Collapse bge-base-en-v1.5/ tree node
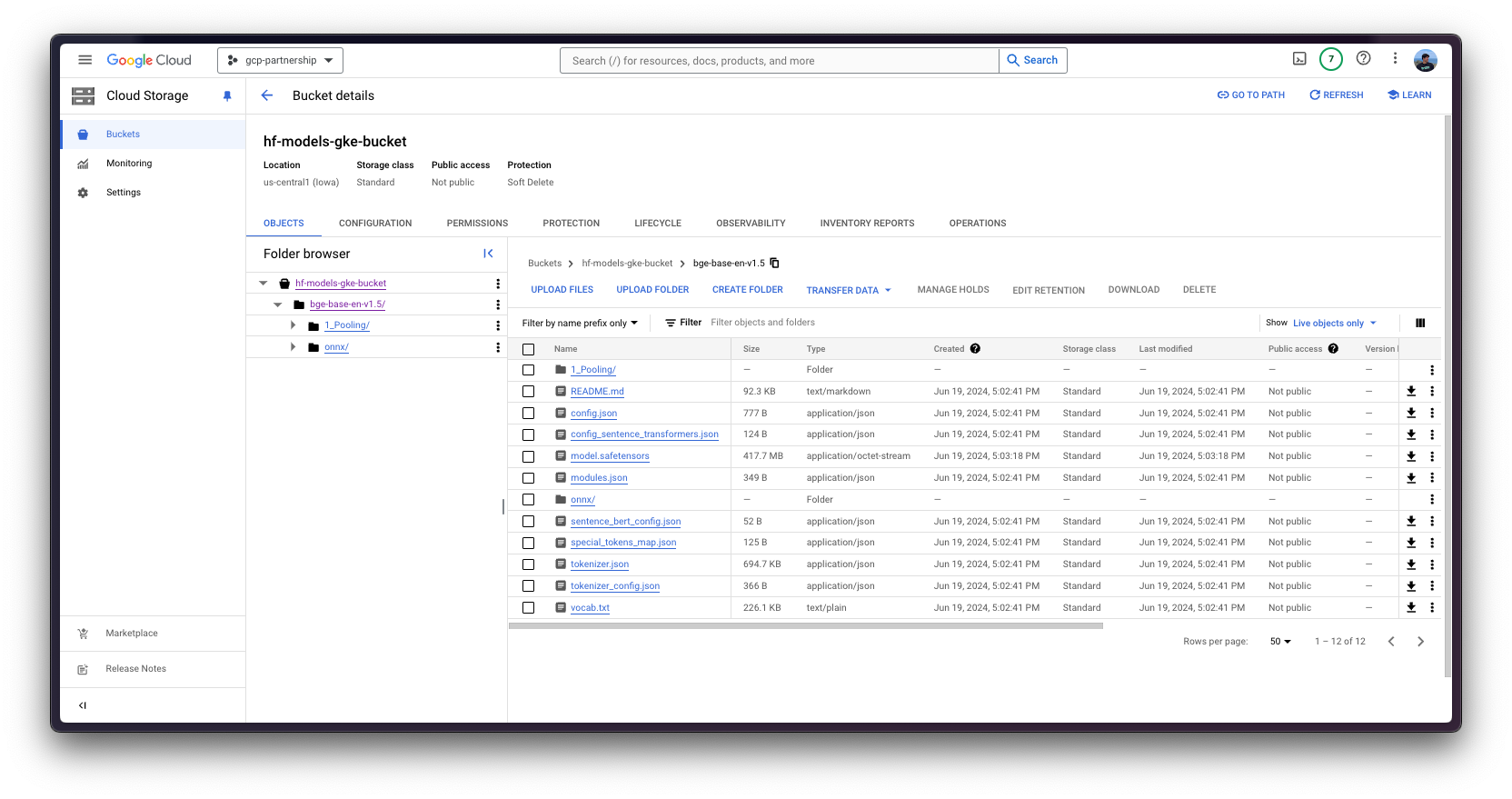Viewport: 1512px width, 799px height. [278, 305]
